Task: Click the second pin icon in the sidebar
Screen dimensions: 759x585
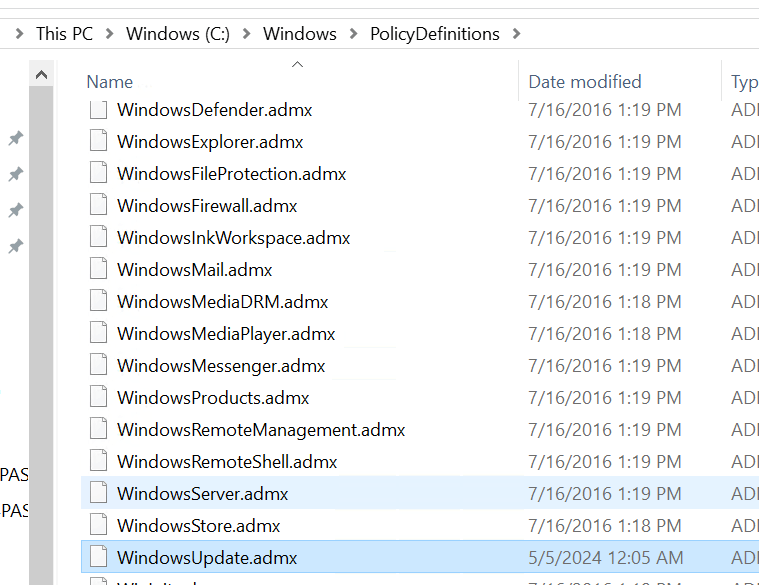Action: tap(15, 174)
